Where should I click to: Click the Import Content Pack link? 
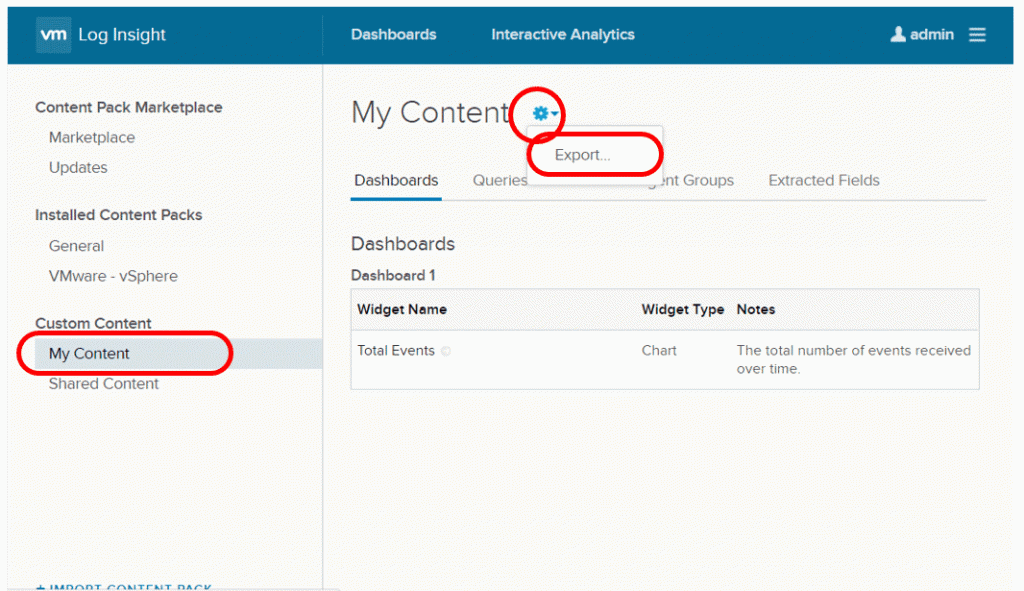click(x=124, y=587)
